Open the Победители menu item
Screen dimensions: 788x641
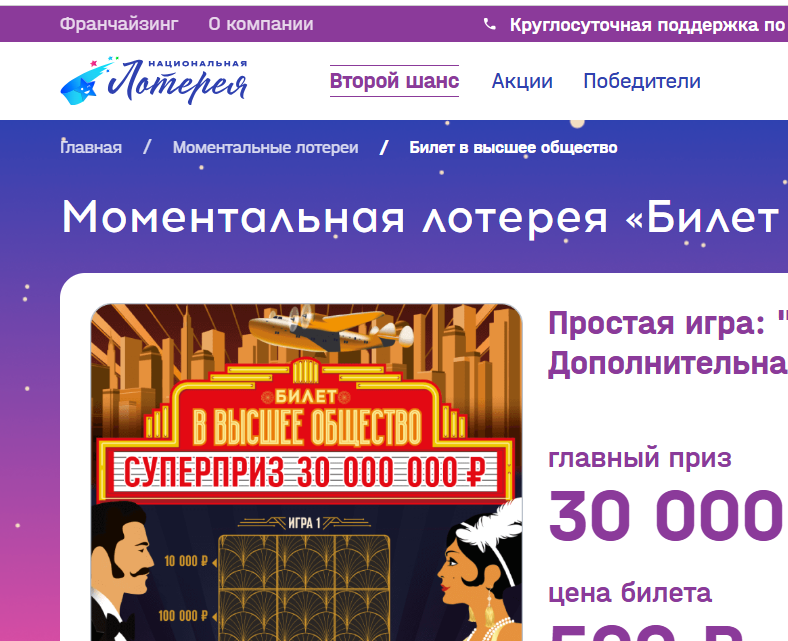(x=642, y=81)
